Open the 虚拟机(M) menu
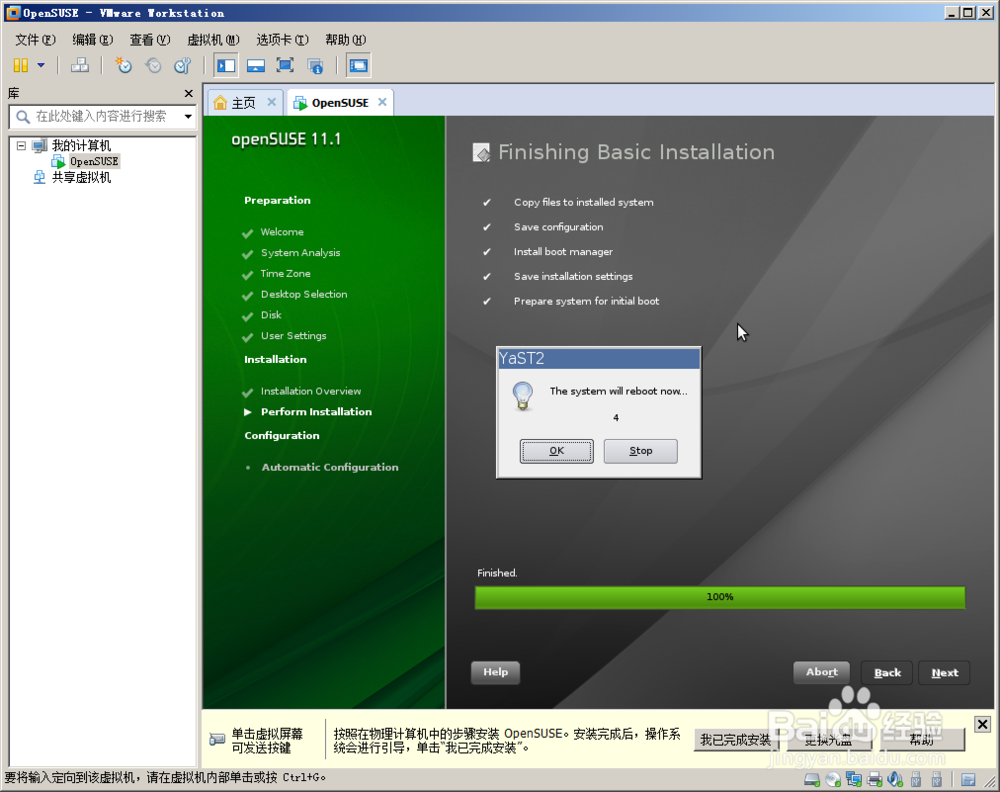This screenshot has width=1000, height=792. pos(213,40)
